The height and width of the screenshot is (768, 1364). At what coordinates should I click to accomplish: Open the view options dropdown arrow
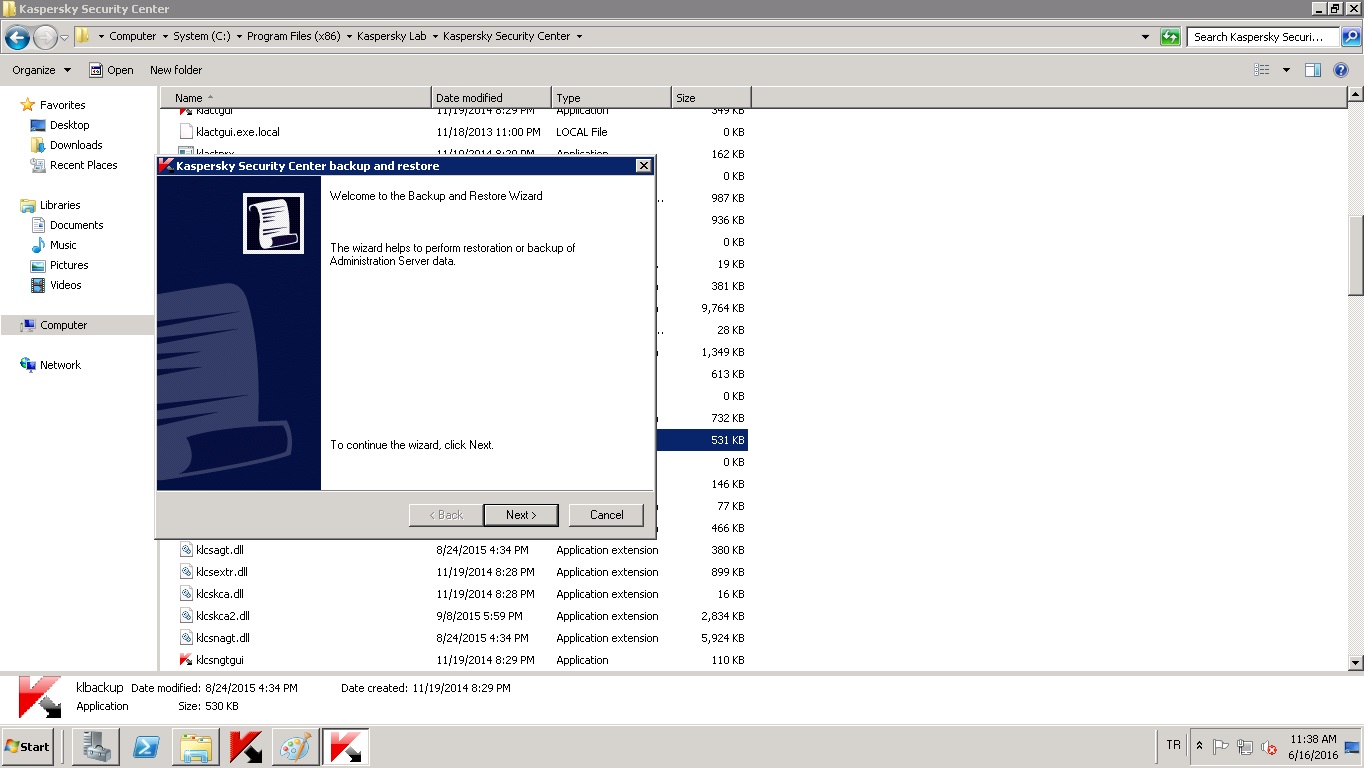pos(1286,70)
